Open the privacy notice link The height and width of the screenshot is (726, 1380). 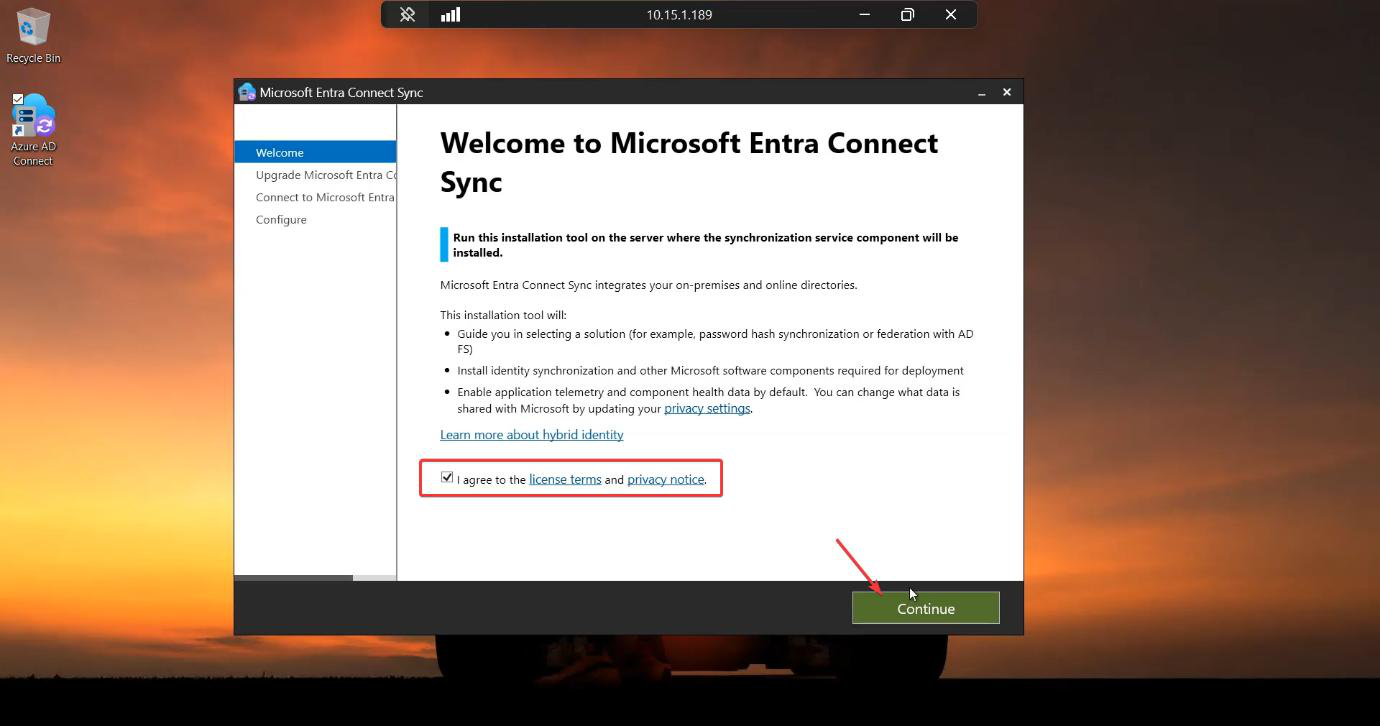click(666, 480)
